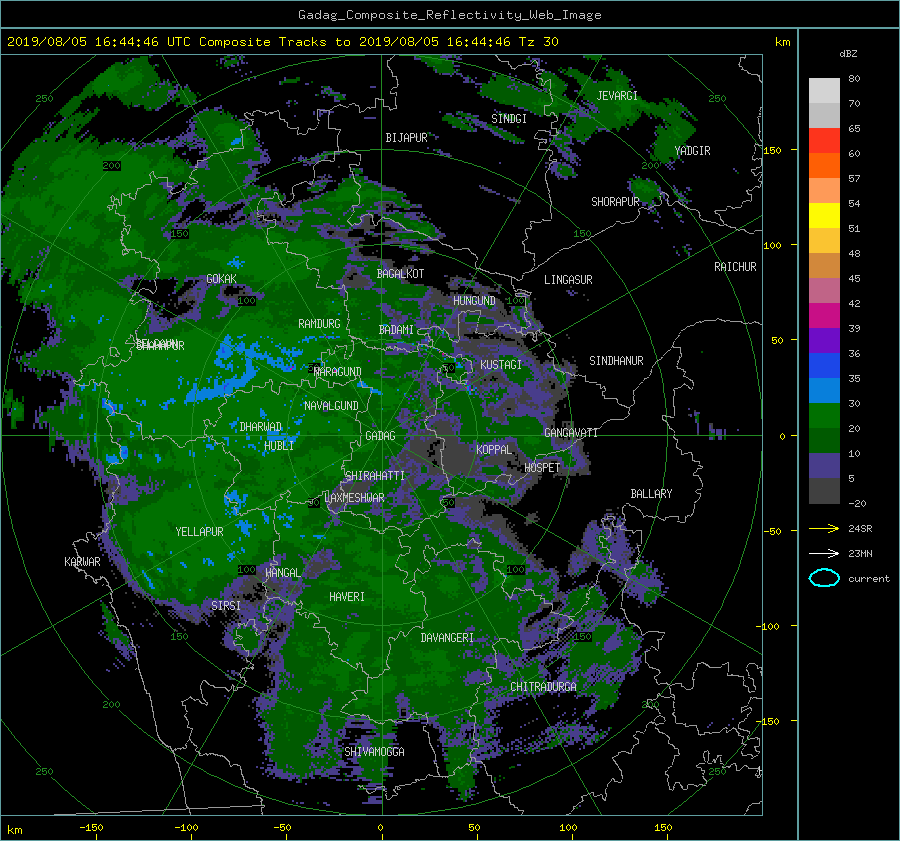Select the BIJAPUR city label
This screenshot has width=900, height=841.
[406, 138]
